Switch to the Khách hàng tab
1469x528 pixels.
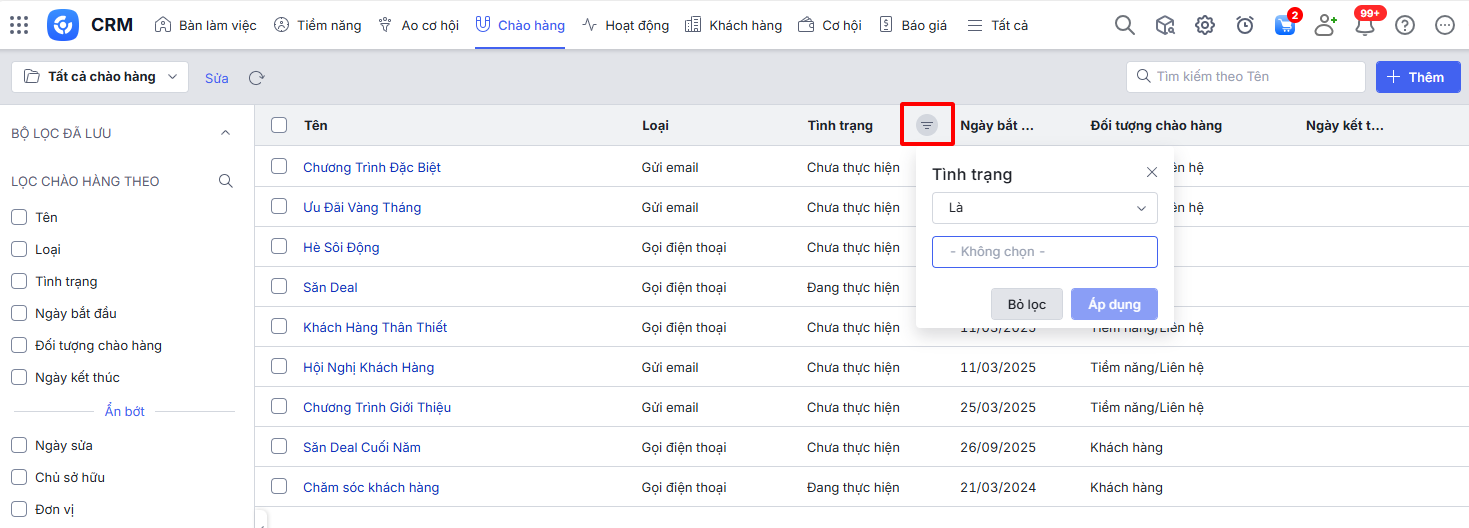click(x=734, y=25)
